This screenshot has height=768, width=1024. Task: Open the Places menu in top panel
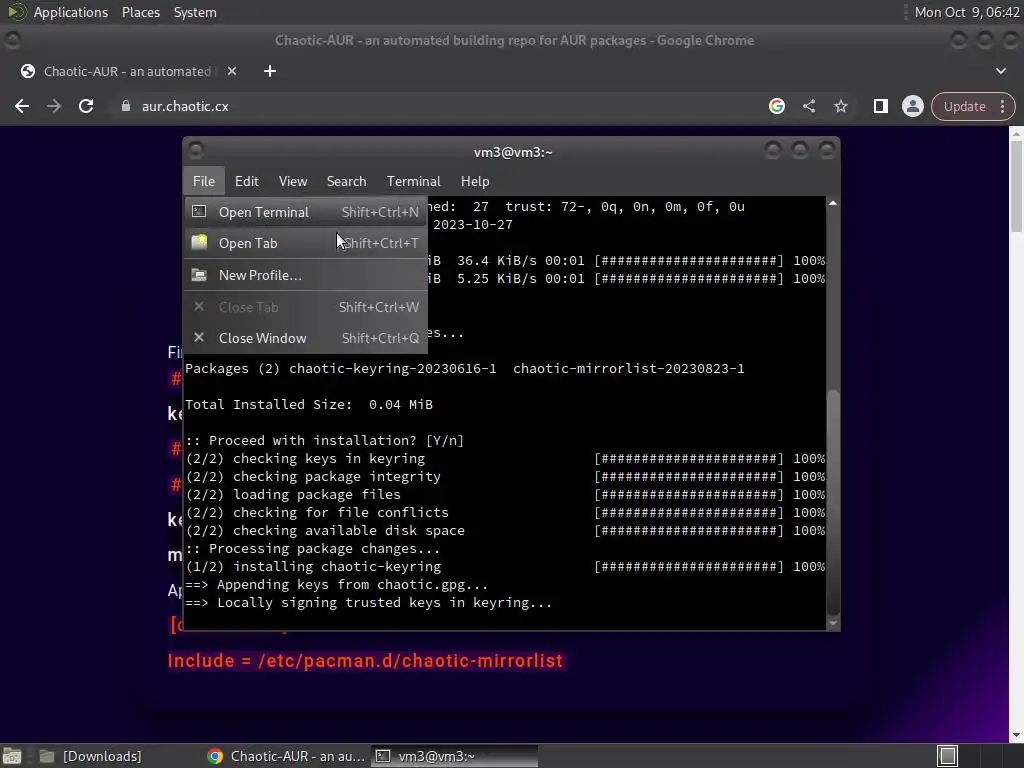[x=141, y=12]
